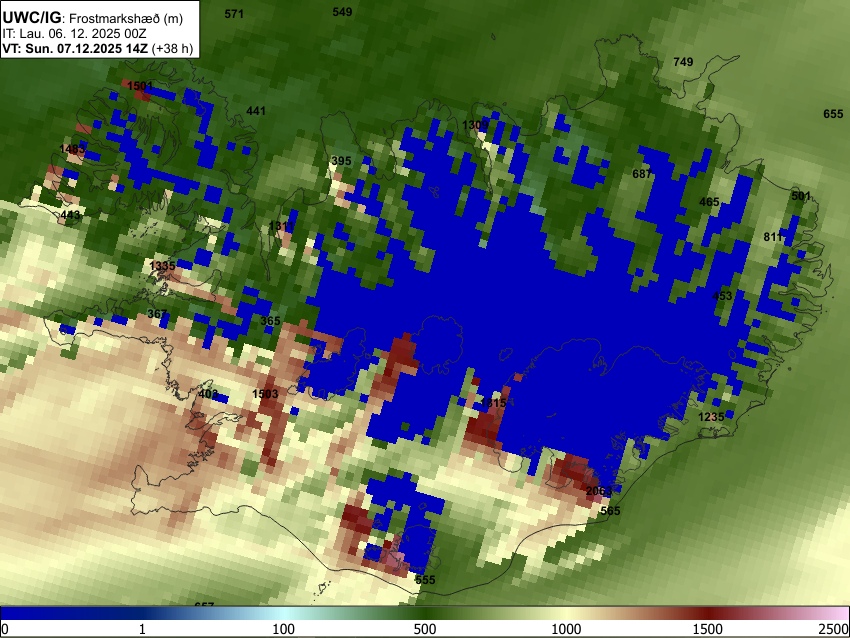Image resolution: width=850 pixels, height=638 pixels.
Task: Select the 1235 value label
Action: click(711, 417)
